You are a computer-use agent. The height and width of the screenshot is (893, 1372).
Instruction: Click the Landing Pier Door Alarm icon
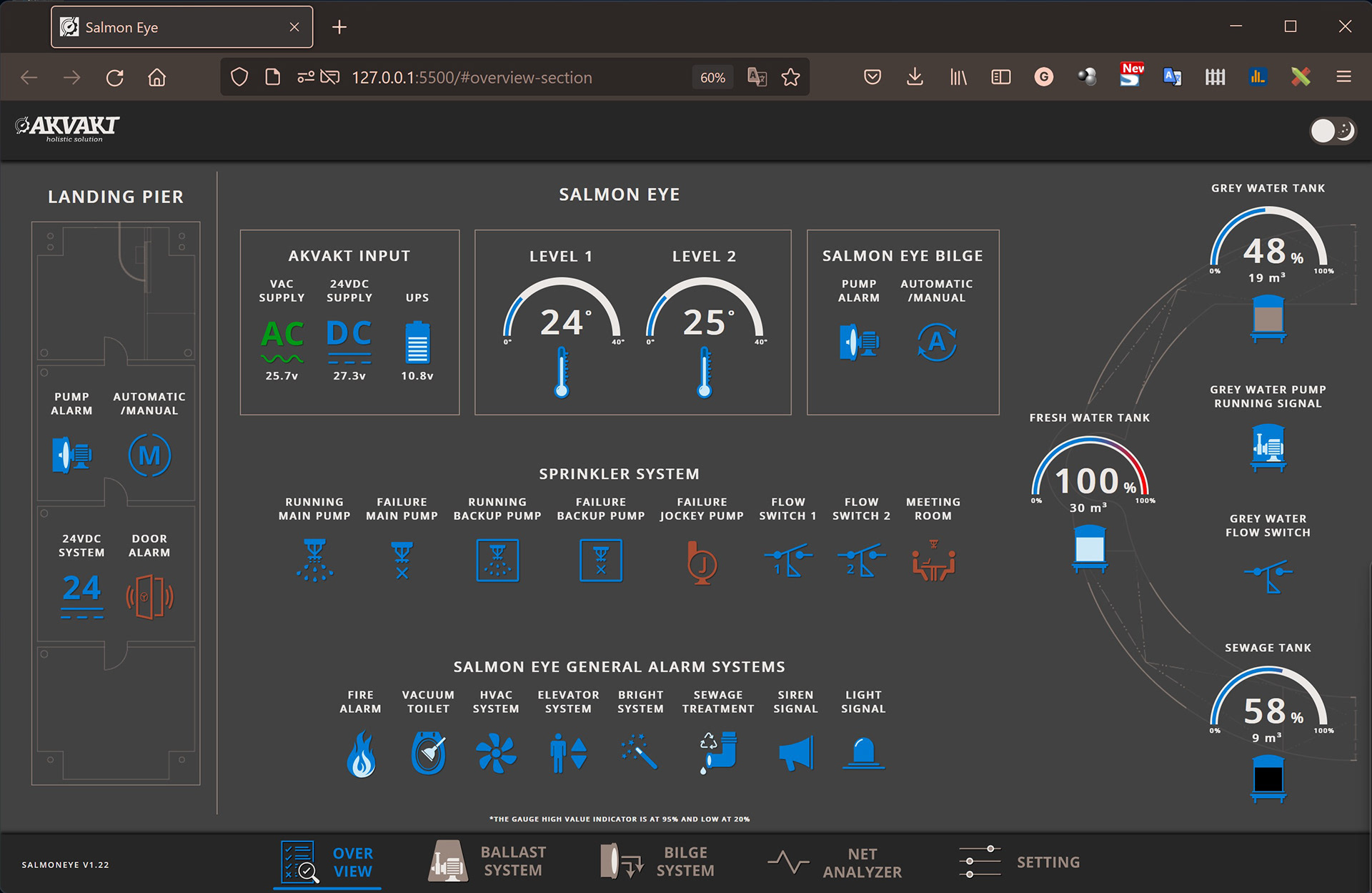pos(149,596)
